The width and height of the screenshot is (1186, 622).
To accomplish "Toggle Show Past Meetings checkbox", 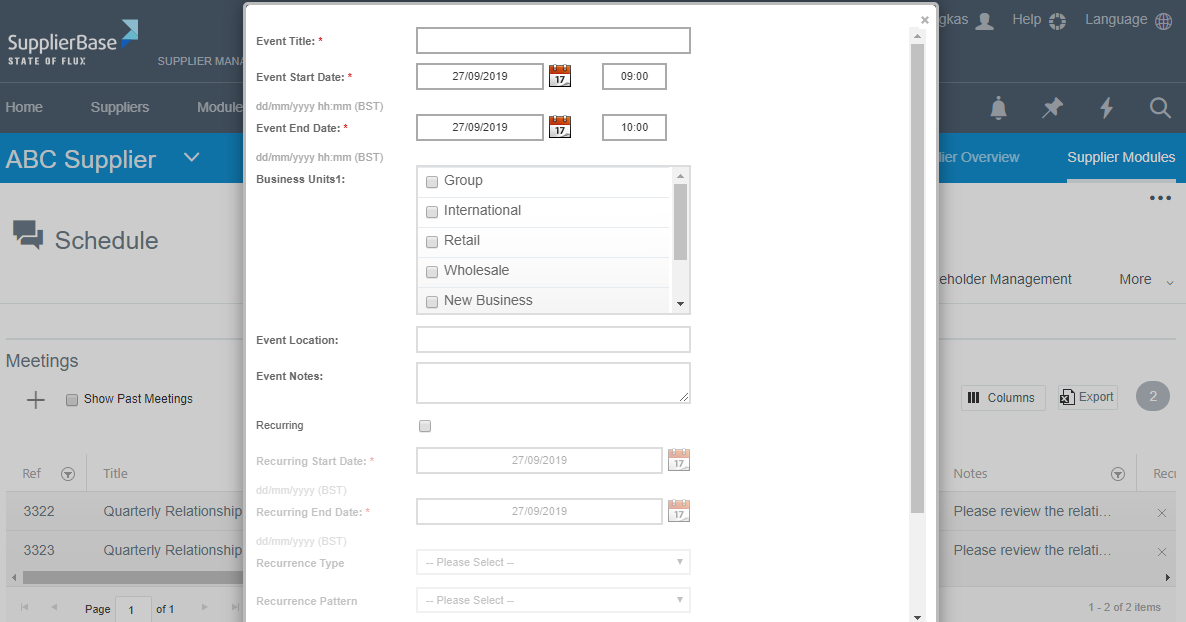I will pyautogui.click(x=72, y=400).
